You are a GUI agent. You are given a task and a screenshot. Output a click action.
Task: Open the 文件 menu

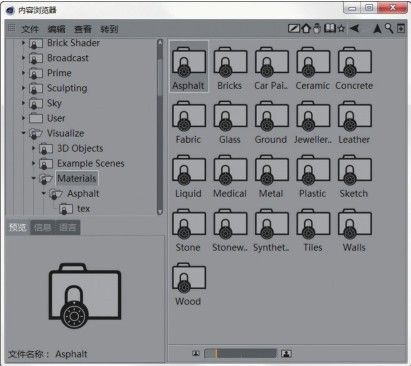pos(30,29)
